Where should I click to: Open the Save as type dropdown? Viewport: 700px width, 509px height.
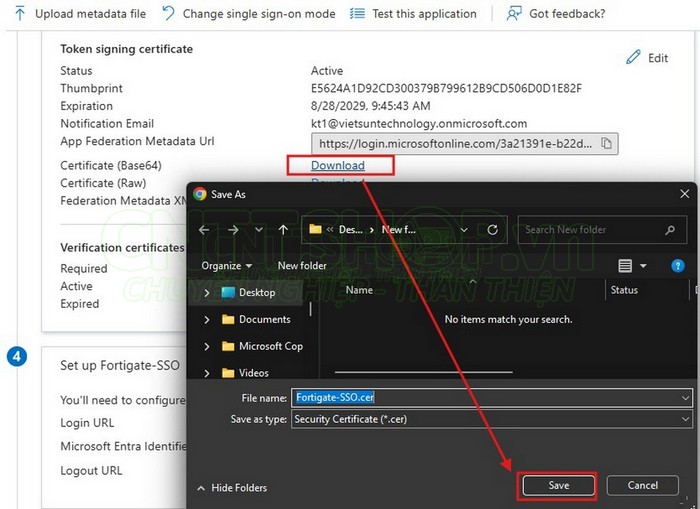click(685, 419)
